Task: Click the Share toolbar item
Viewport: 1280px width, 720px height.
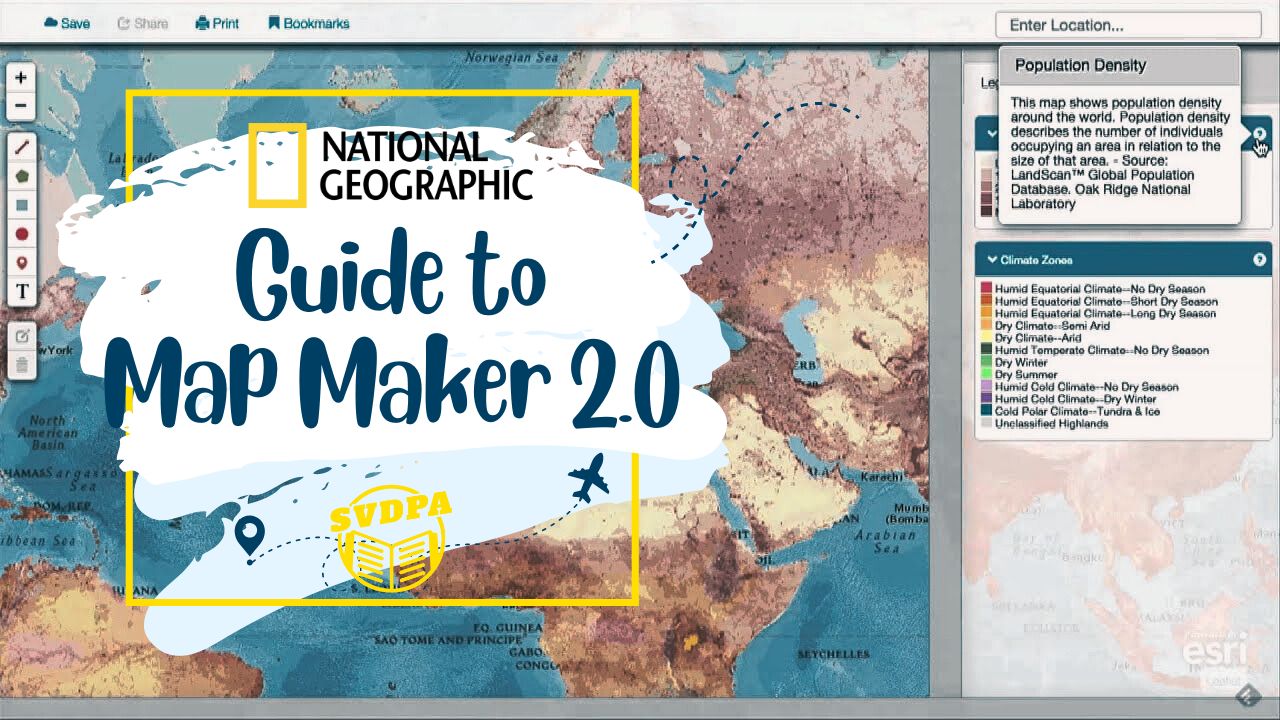Action: (143, 23)
